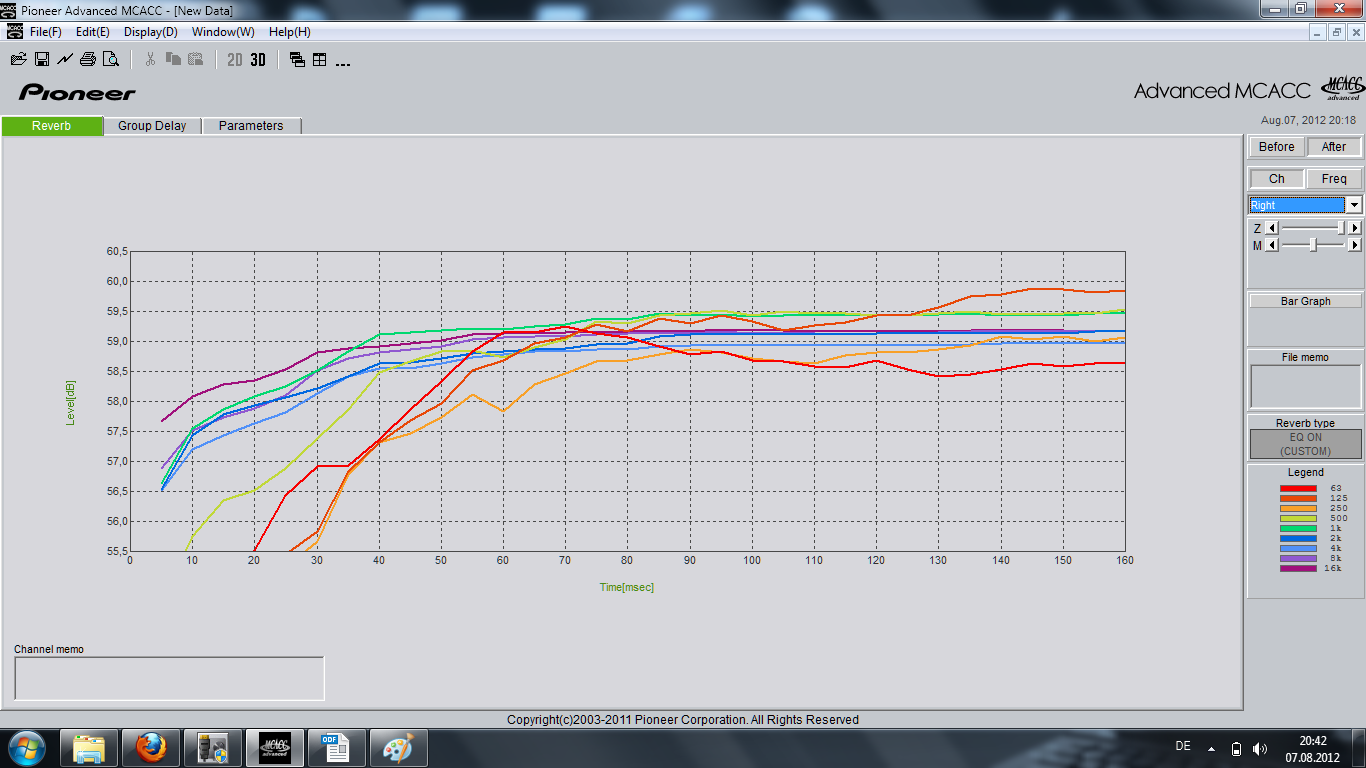The image size is (1366, 768).
Task: Click the Bar Graph button
Action: point(1305,301)
